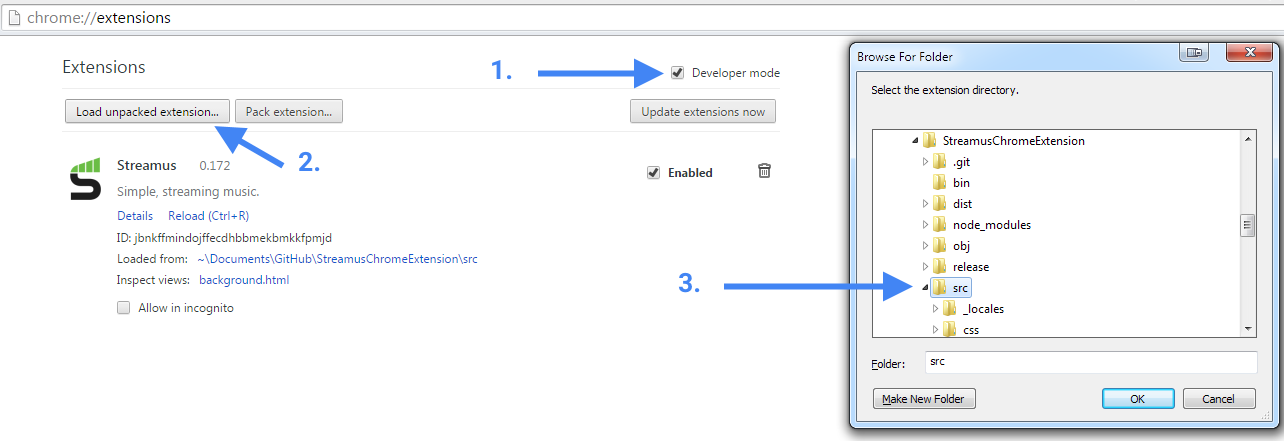Uncheck the Enabled checkbox for Streamus

coord(654,172)
